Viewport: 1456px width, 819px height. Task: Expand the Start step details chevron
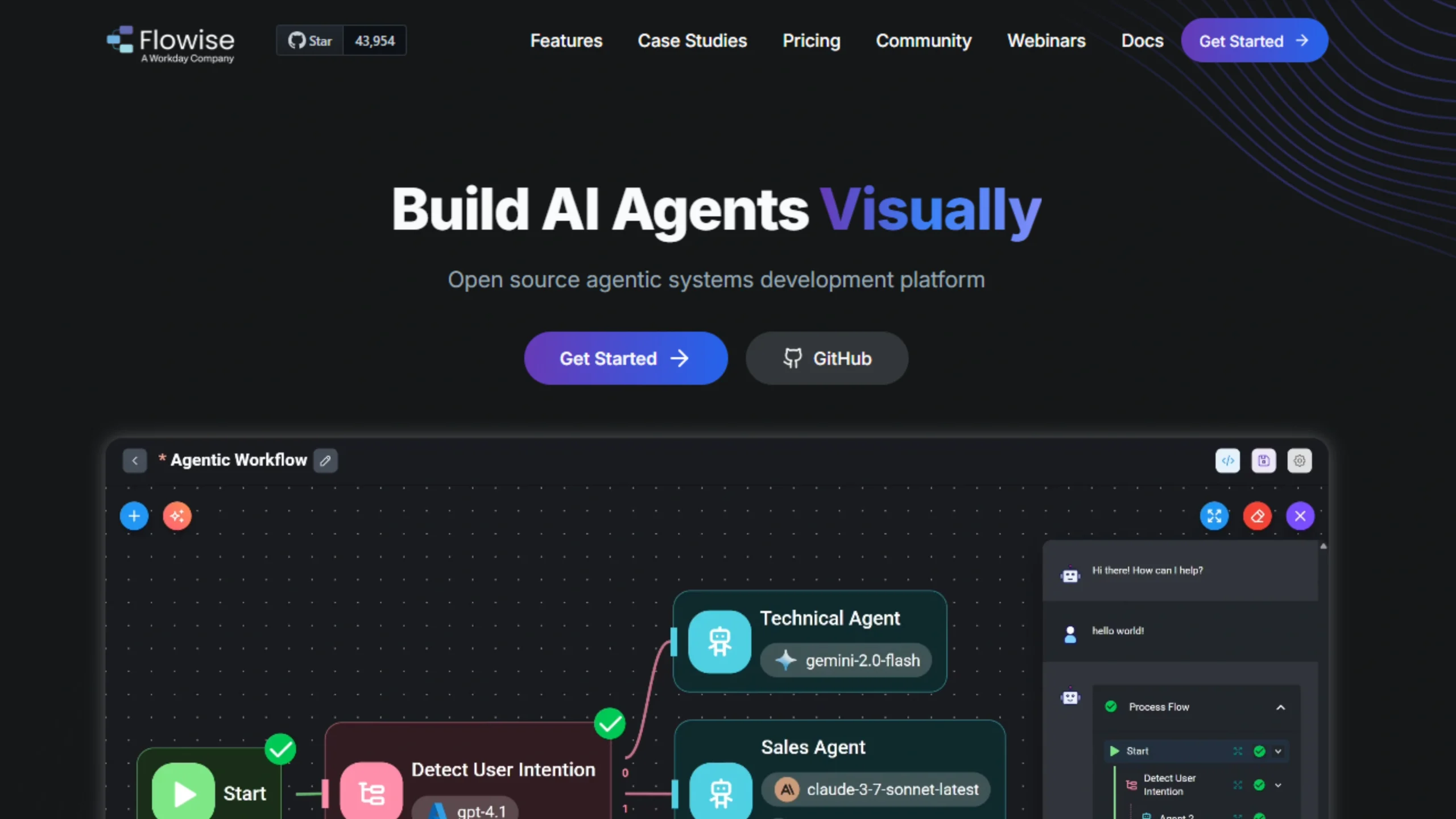click(1278, 751)
